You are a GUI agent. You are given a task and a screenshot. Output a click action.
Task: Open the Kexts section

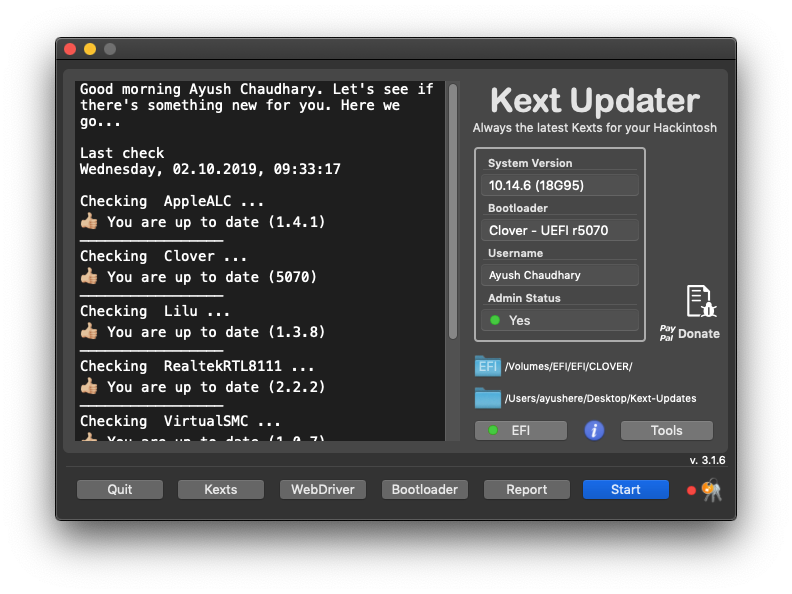[x=221, y=489]
